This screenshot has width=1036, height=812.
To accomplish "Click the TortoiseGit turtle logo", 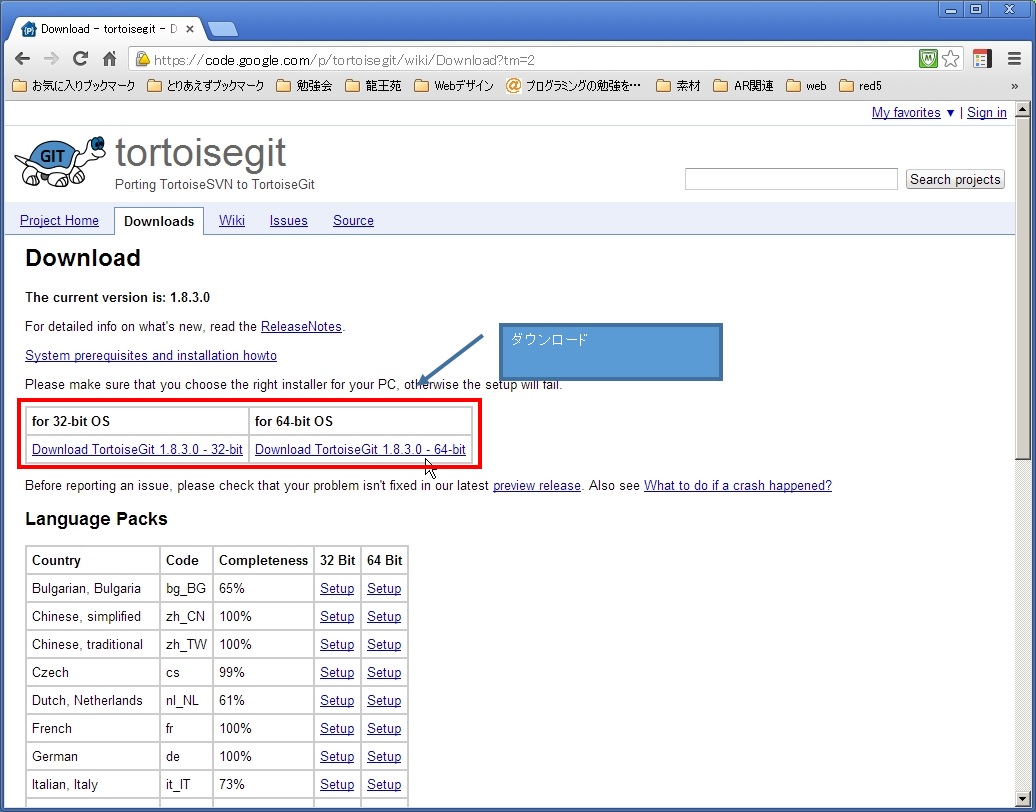I will point(60,161).
